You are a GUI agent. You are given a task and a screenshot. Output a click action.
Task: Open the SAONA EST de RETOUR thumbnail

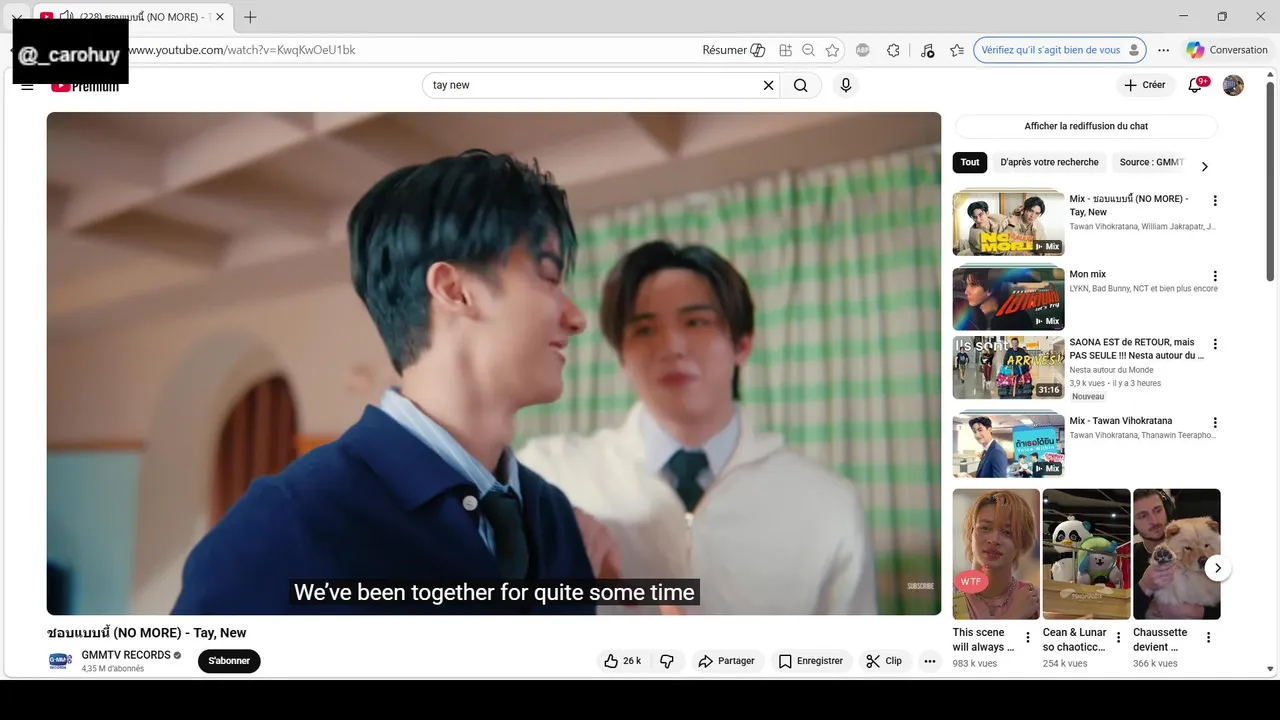(x=1008, y=367)
